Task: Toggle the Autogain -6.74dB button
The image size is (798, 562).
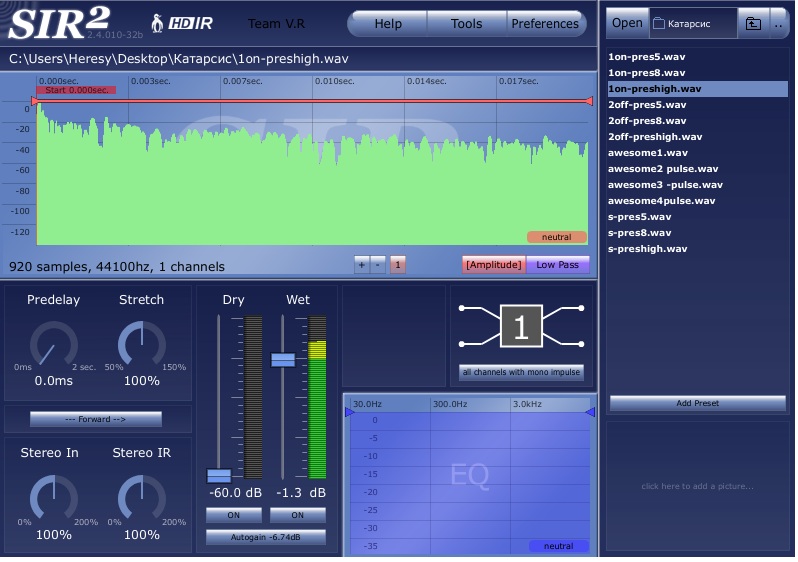Action: point(266,537)
